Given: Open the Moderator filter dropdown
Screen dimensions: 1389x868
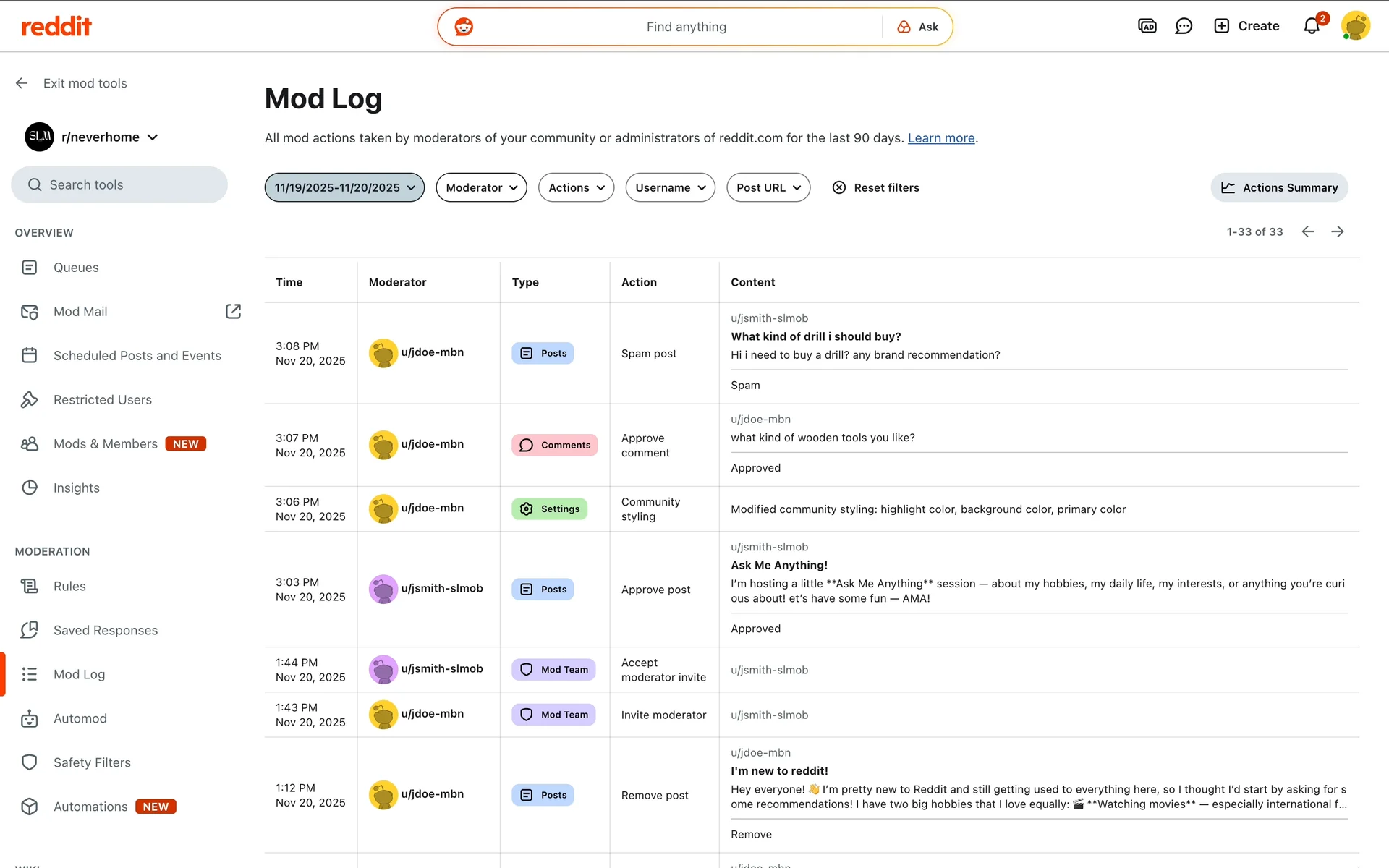Looking at the screenshot, I should (481, 187).
